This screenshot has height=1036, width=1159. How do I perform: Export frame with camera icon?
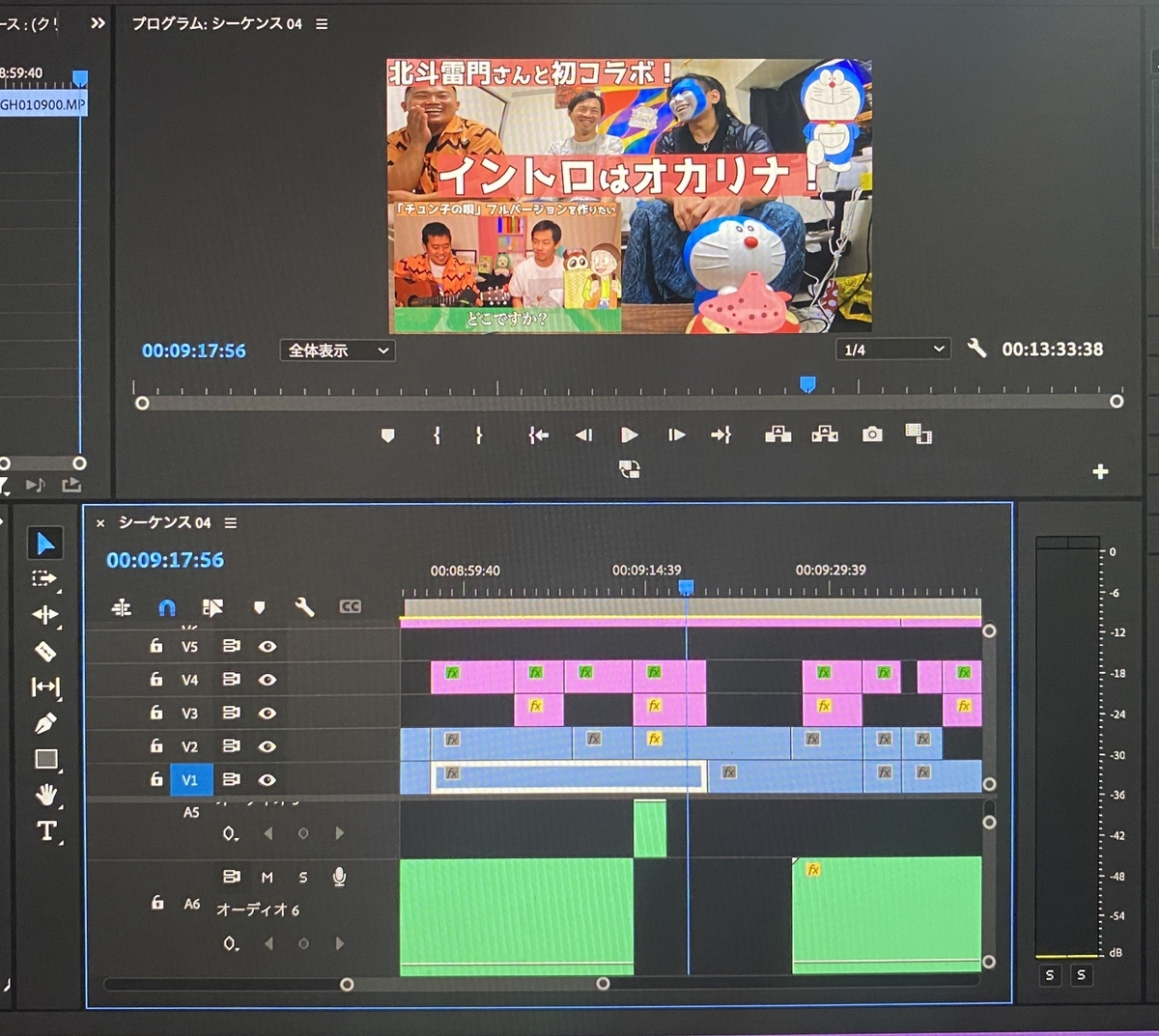pyautogui.click(x=872, y=434)
